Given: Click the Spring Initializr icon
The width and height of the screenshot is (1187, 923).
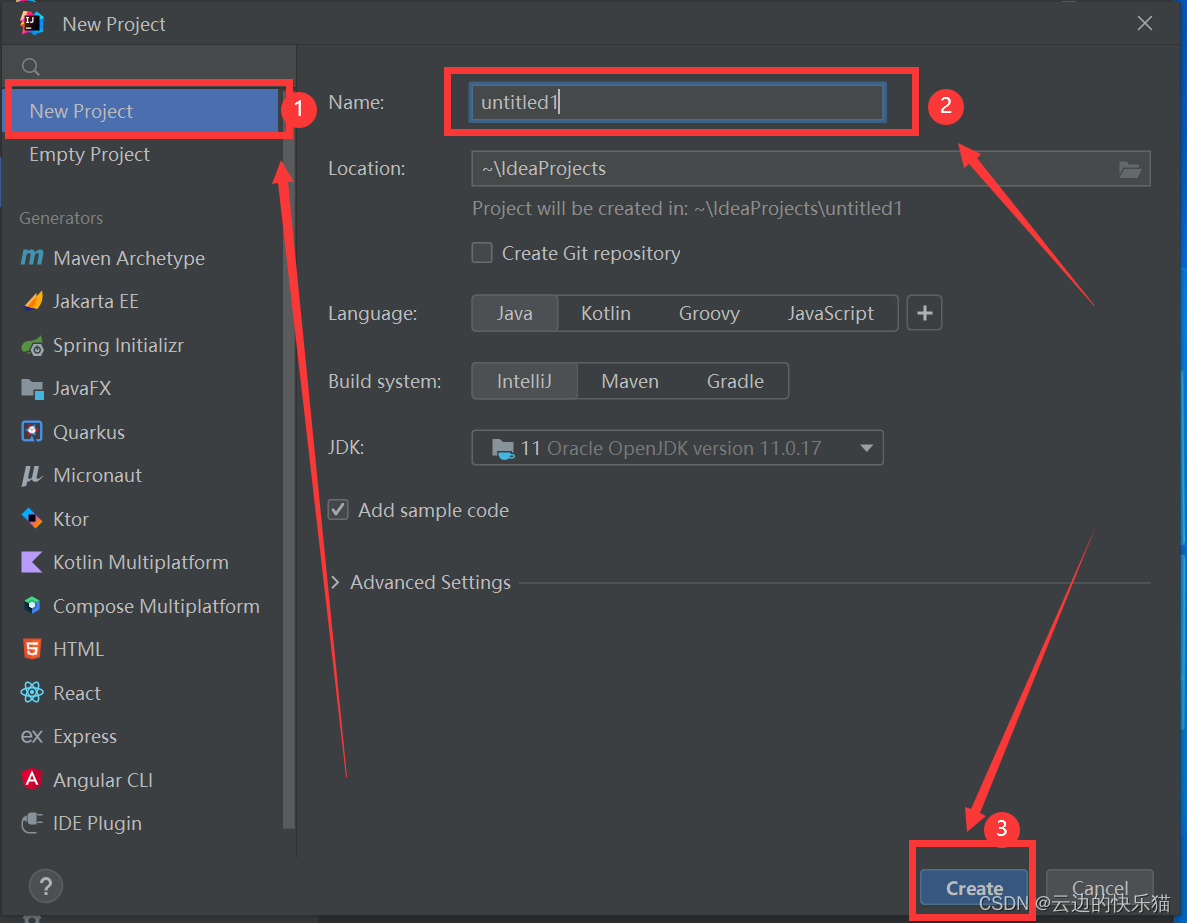Looking at the screenshot, I should point(33,346).
